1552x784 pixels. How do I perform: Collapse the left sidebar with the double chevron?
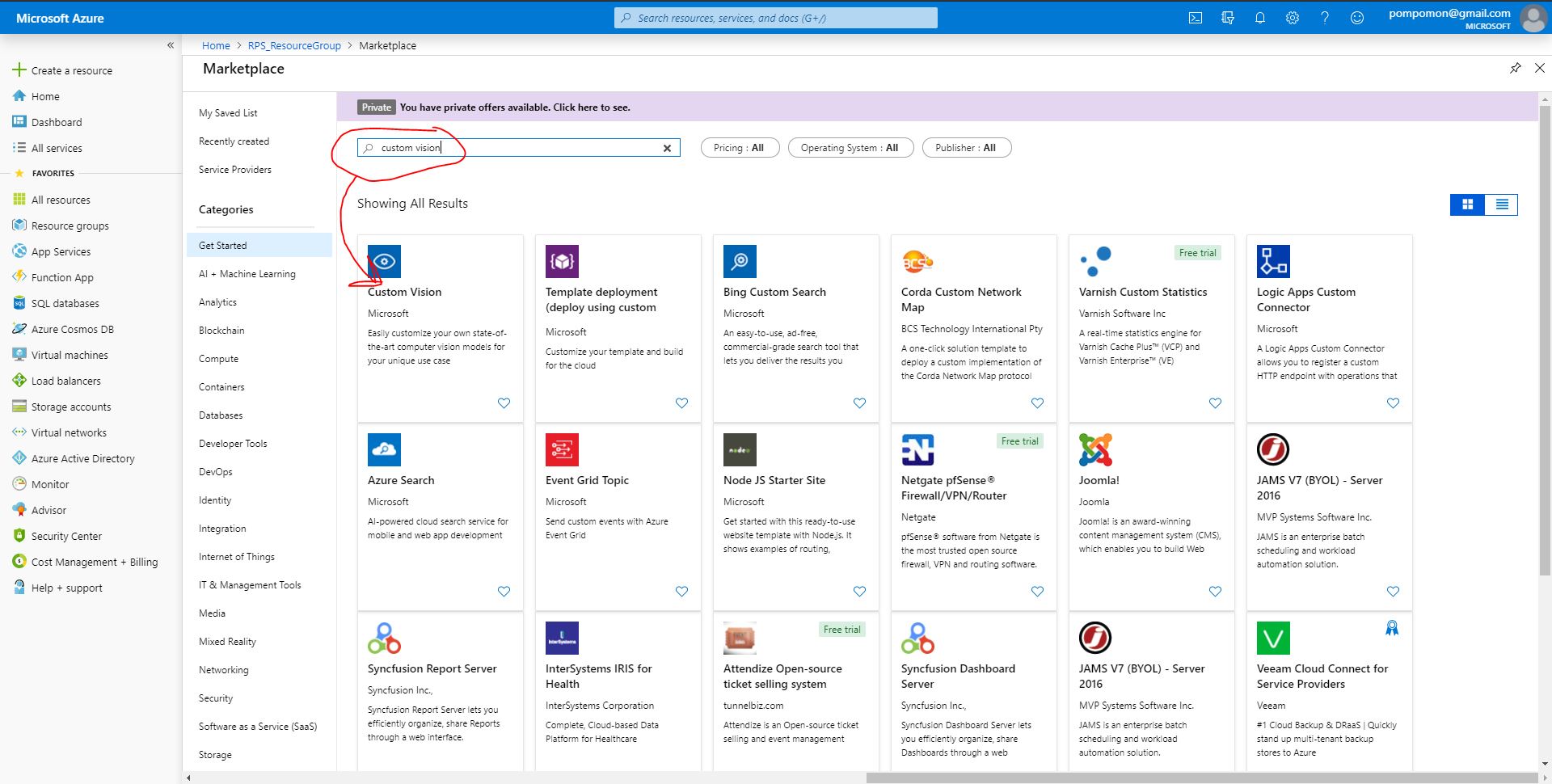click(171, 45)
